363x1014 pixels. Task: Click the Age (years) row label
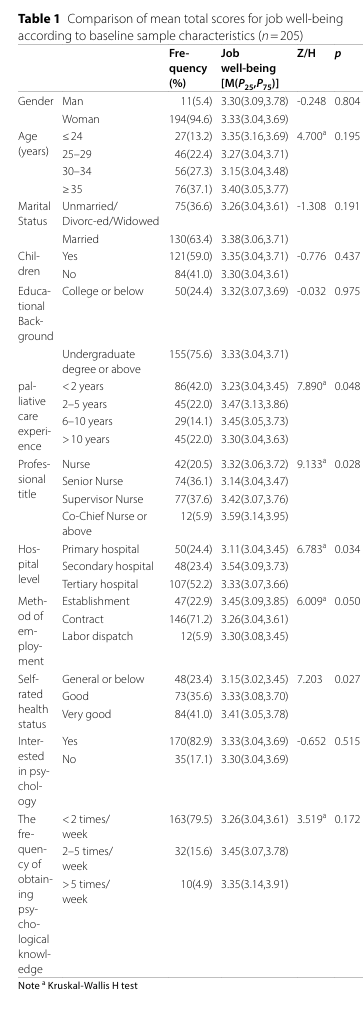[x=31, y=145]
